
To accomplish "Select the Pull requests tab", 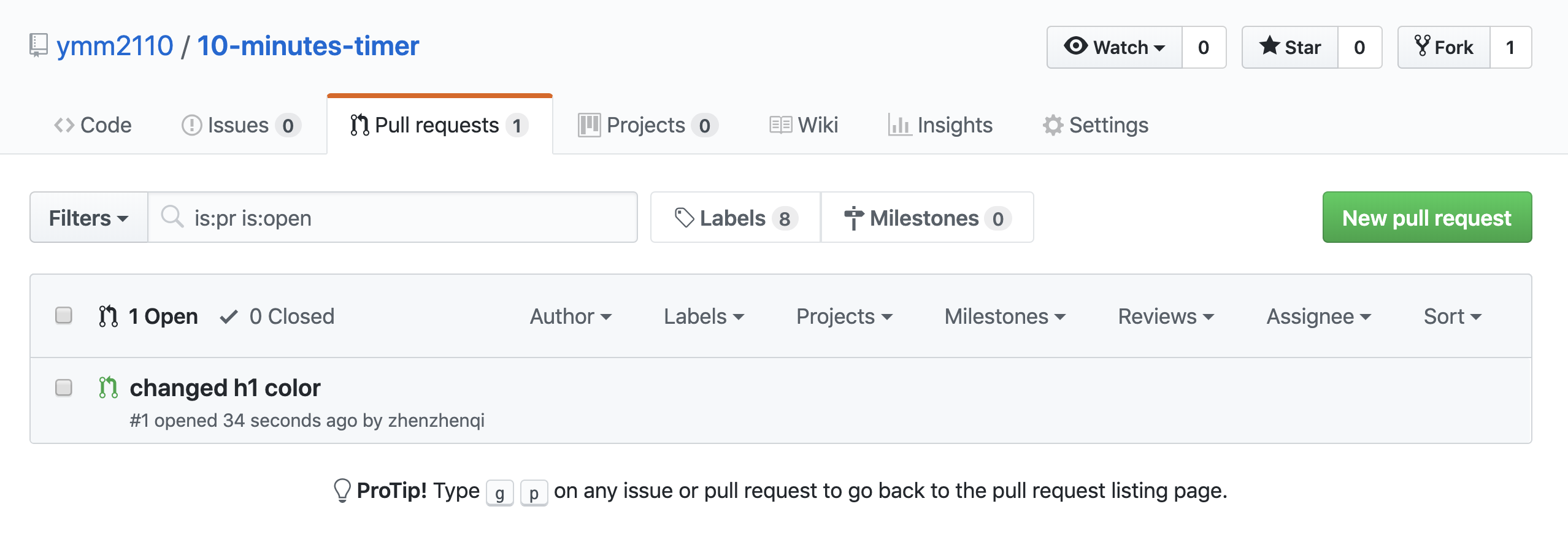I will tap(439, 125).
